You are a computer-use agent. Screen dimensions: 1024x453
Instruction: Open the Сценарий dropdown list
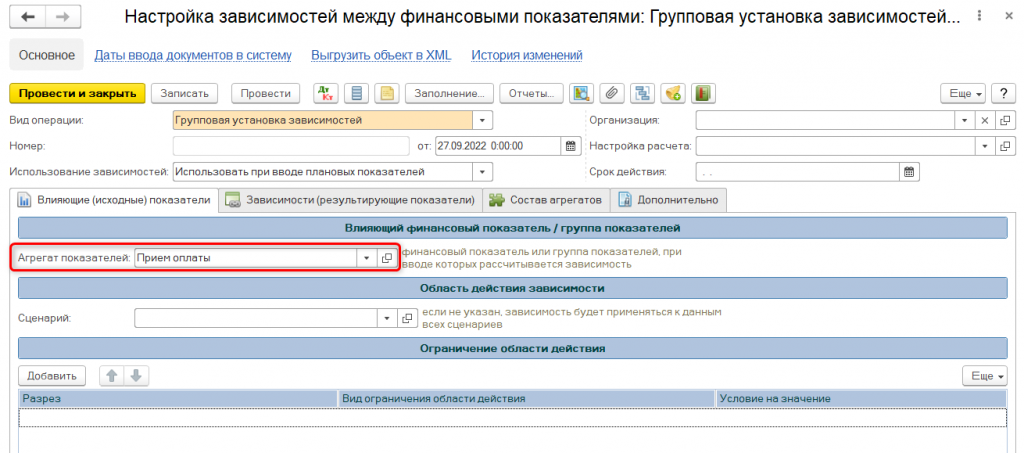click(385, 318)
